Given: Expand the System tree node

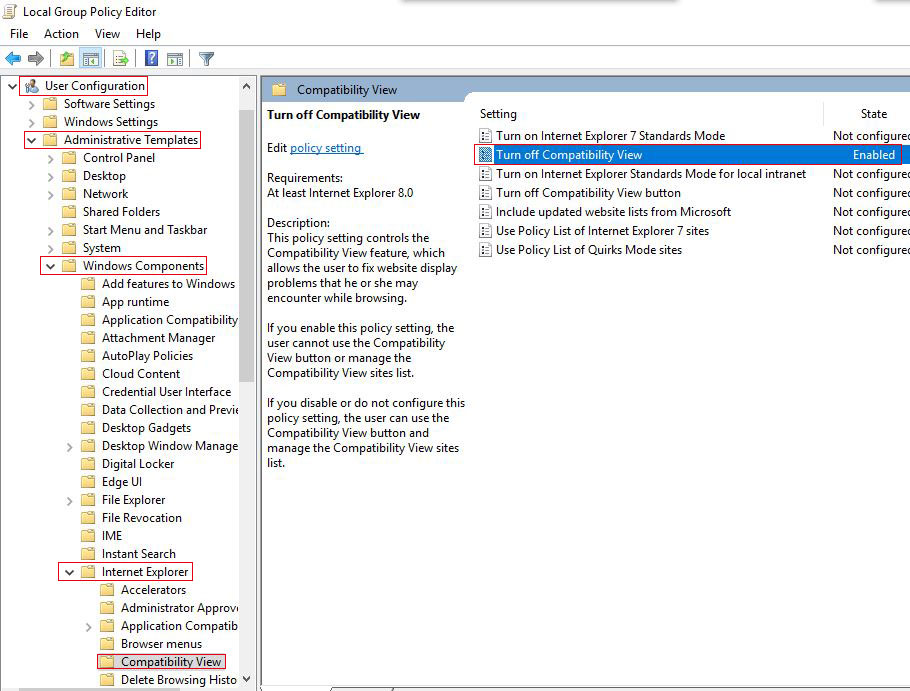Looking at the screenshot, I should click(50, 248).
